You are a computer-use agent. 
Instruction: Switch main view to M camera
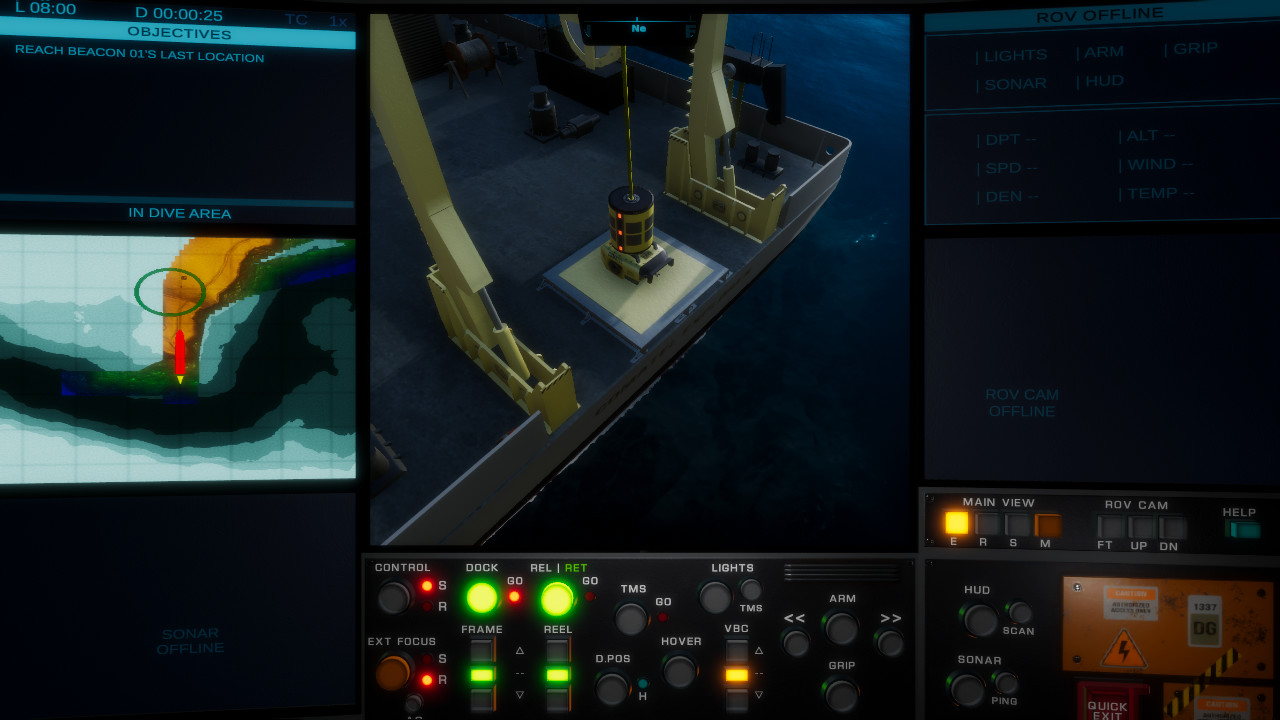[x=1046, y=524]
